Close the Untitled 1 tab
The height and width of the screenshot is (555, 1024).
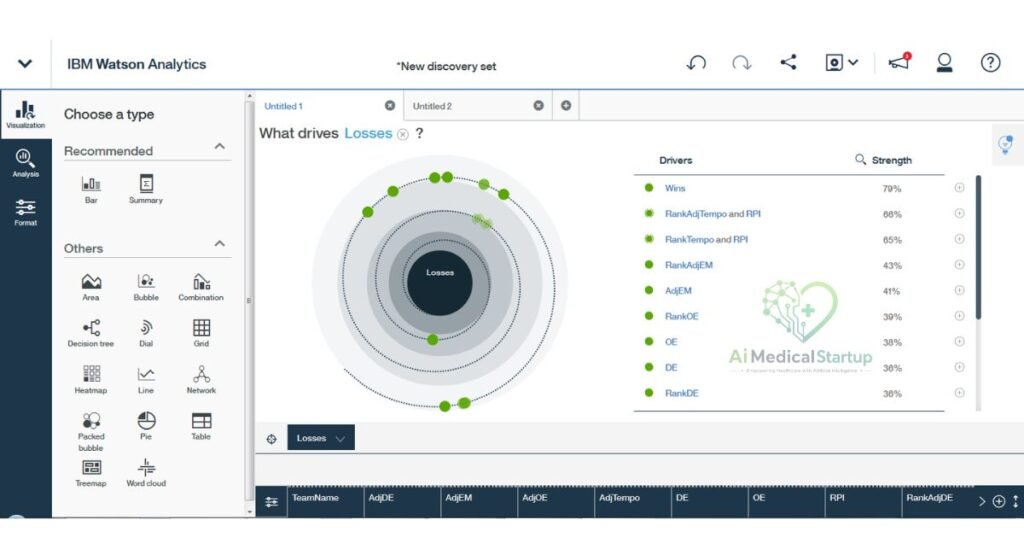(390, 105)
